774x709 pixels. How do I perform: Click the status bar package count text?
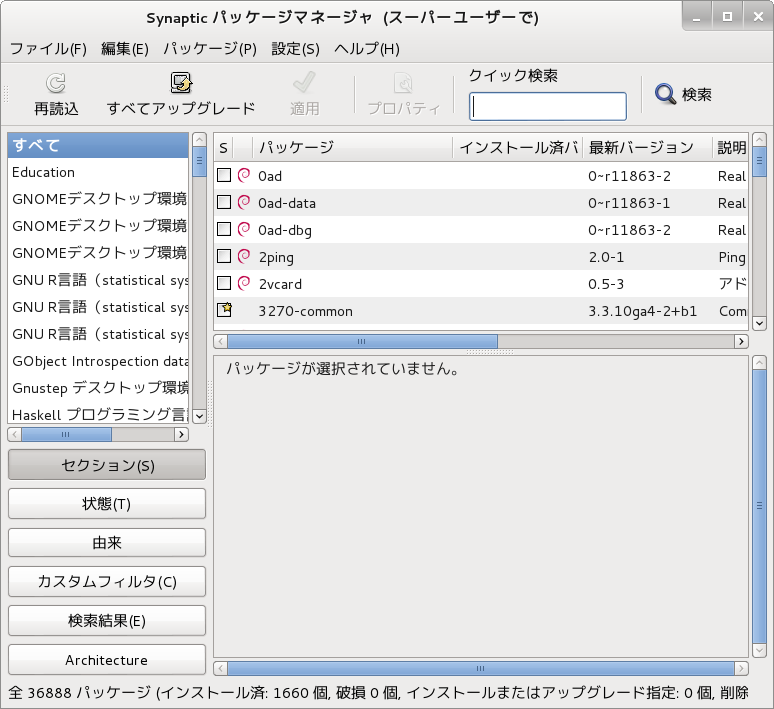point(379,693)
